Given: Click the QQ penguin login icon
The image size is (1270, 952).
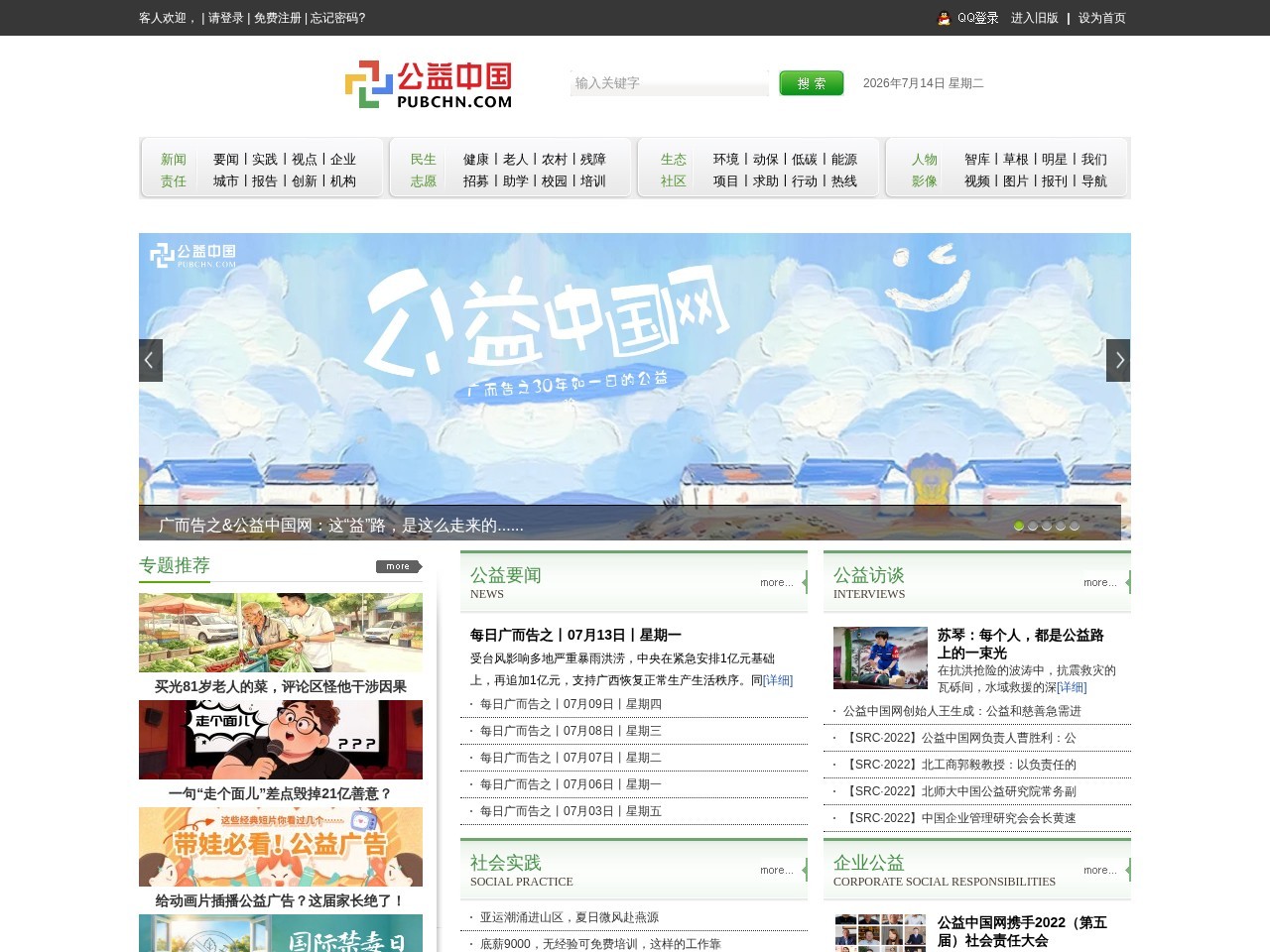Looking at the screenshot, I should (x=944, y=18).
